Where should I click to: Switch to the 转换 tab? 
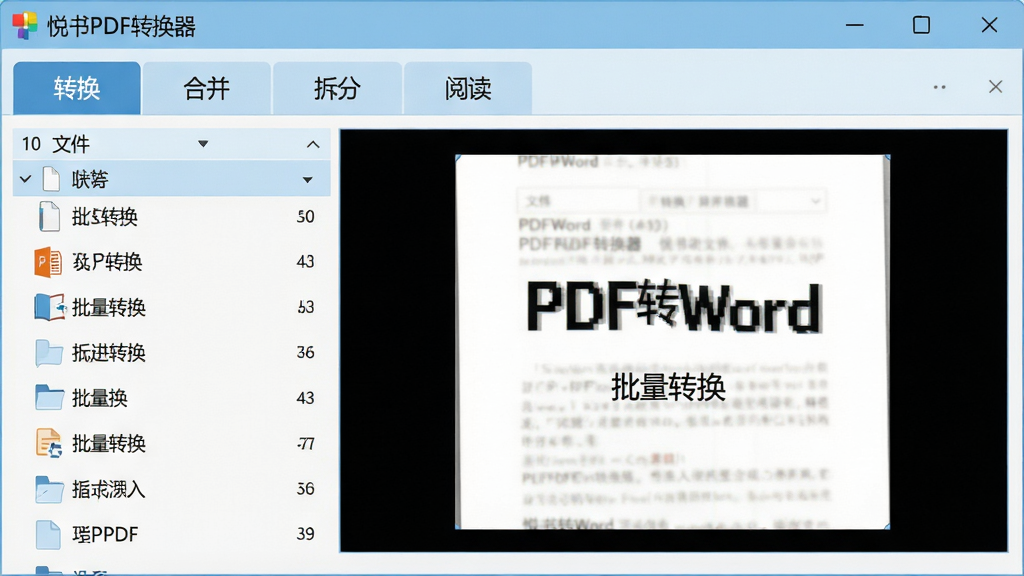click(76, 88)
